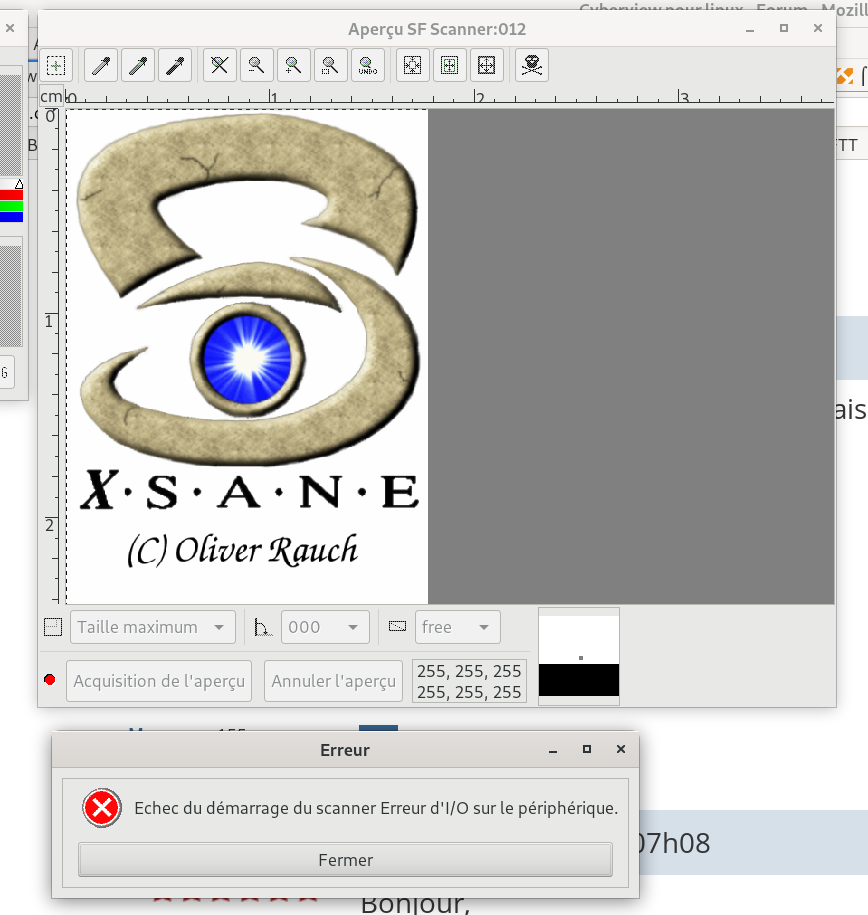Click the Acquisition de l'aperçu button
The height and width of the screenshot is (915, 868).
(159, 681)
